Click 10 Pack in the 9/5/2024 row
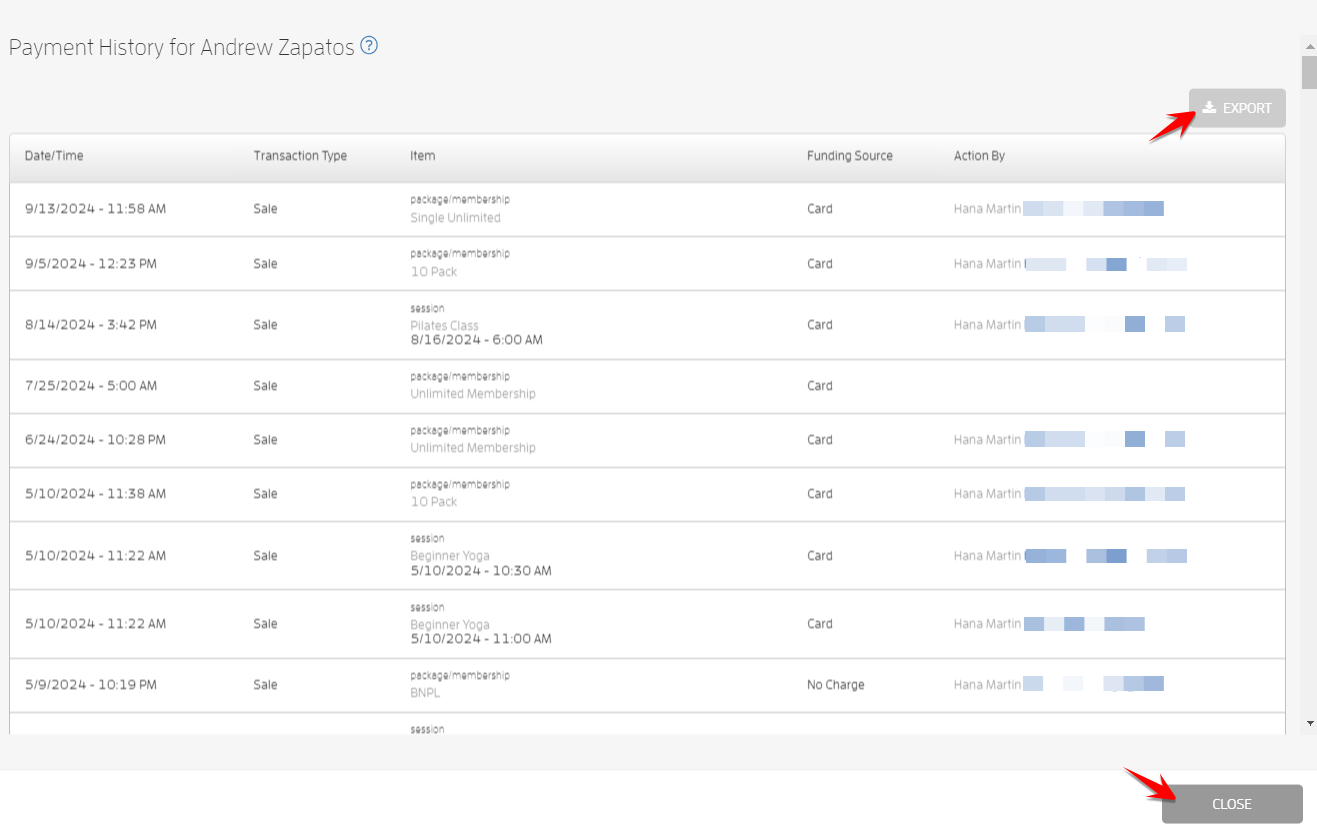This screenshot has width=1317, height=836. 433,272
